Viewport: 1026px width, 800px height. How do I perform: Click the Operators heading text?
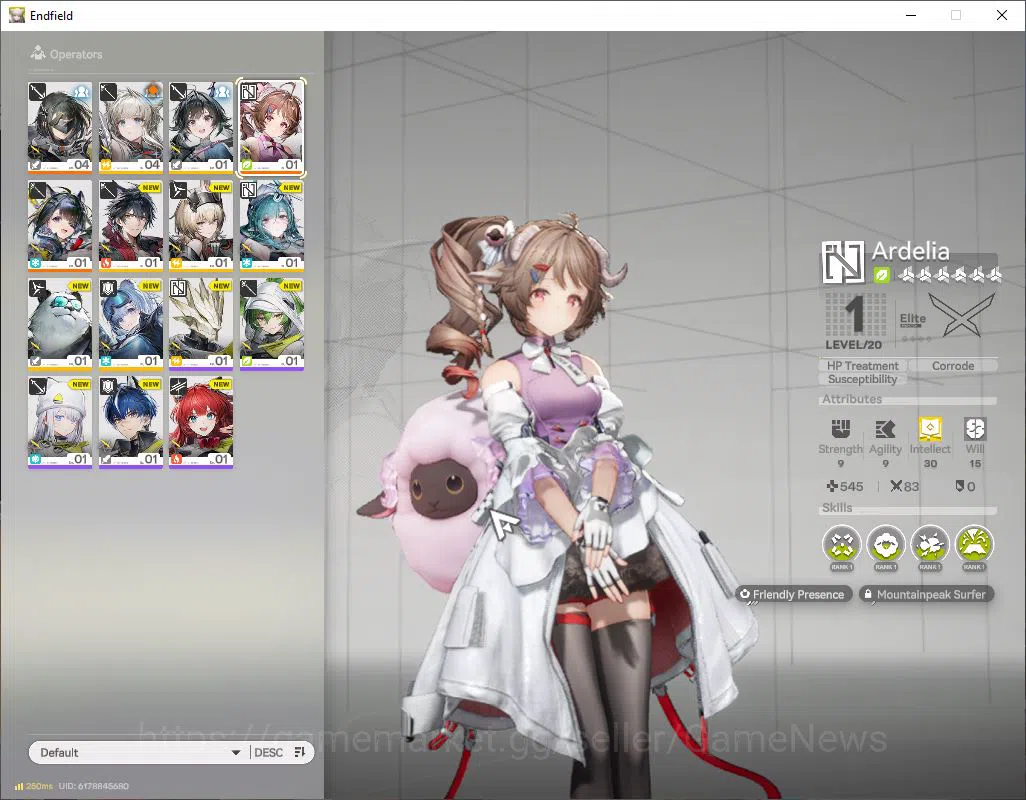coord(76,54)
